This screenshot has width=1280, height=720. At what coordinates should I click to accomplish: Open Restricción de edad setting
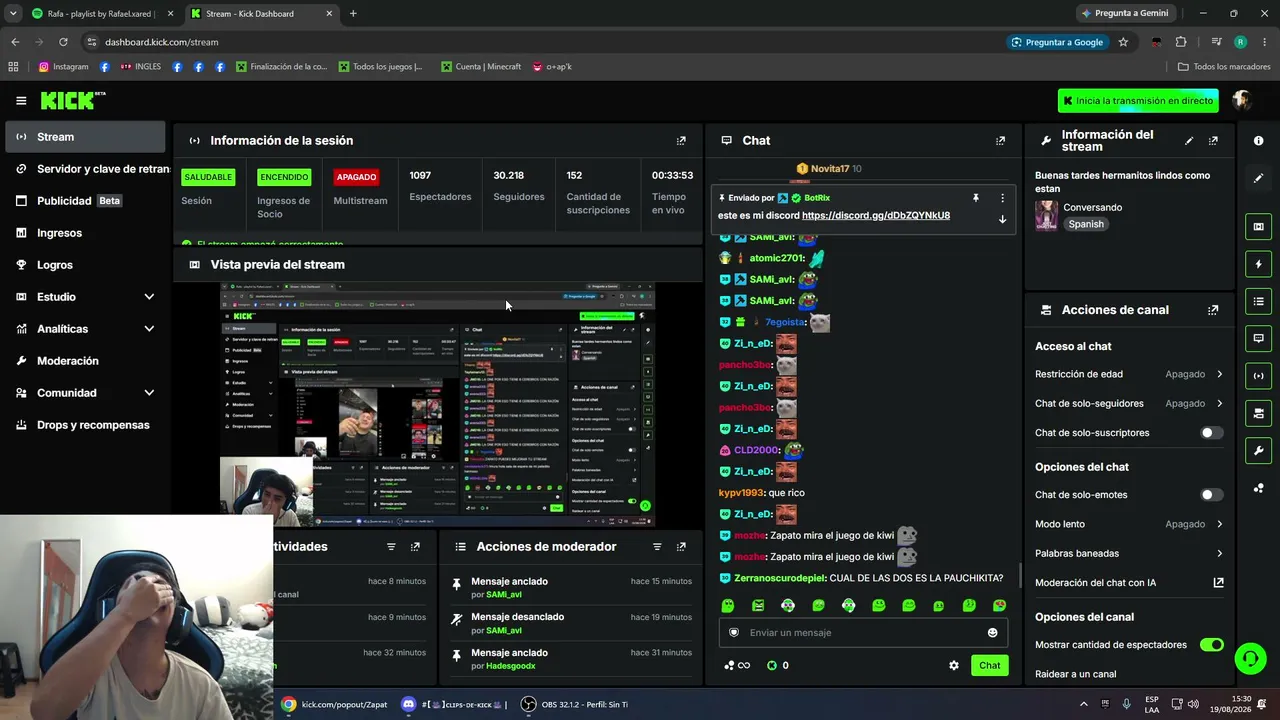coord(1129,374)
